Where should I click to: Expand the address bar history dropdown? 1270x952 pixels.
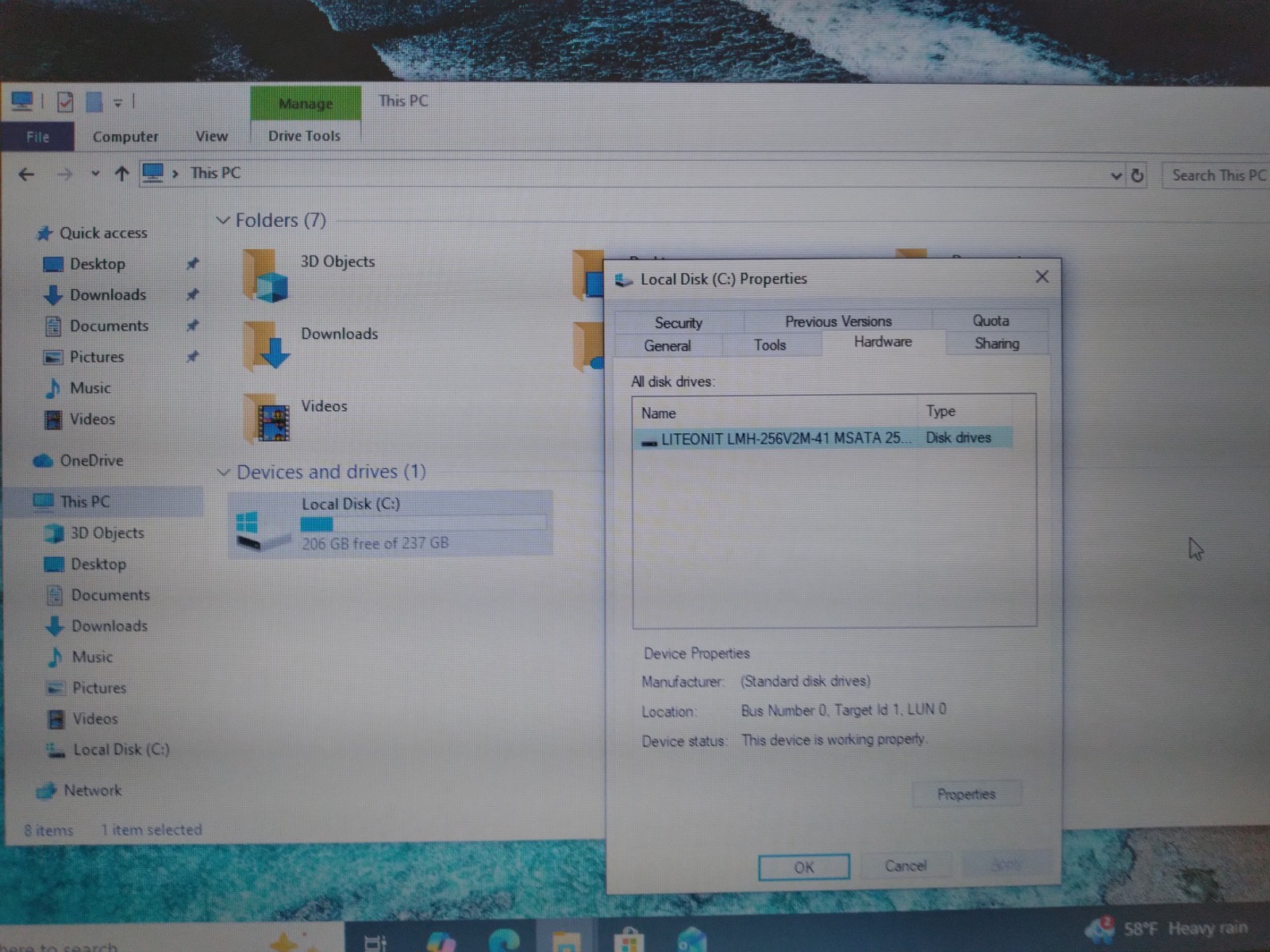click(x=1116, y=175)
